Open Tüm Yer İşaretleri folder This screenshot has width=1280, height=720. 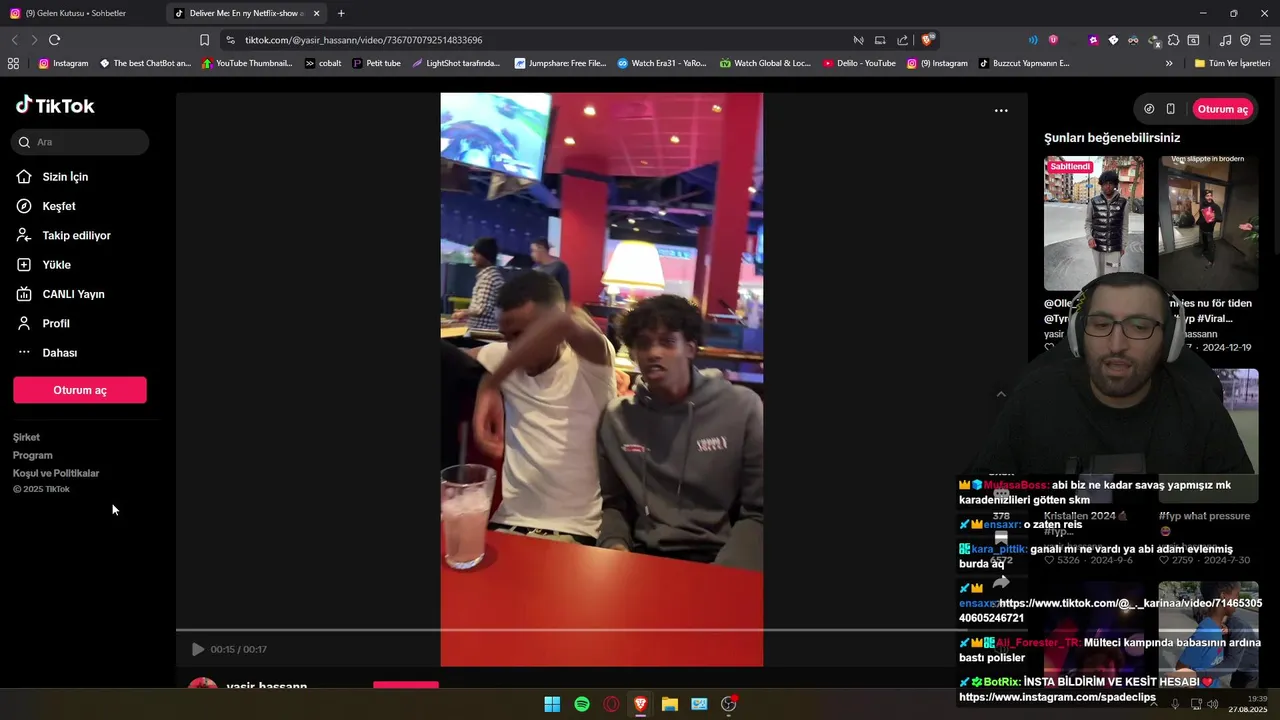[1232, 63]
